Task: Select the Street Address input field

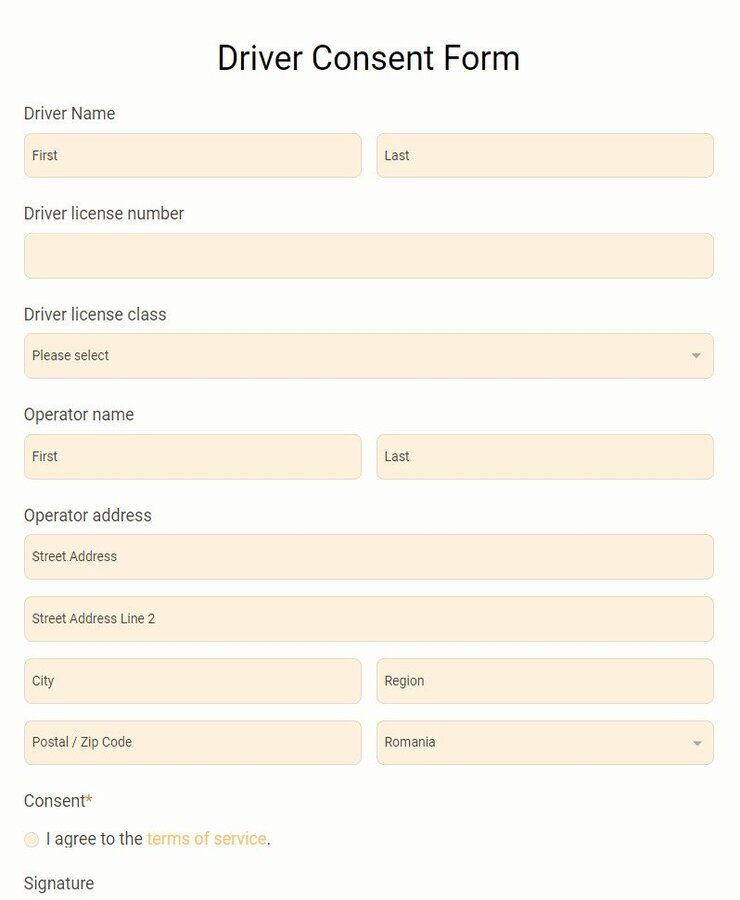Action: coord(369,557)
